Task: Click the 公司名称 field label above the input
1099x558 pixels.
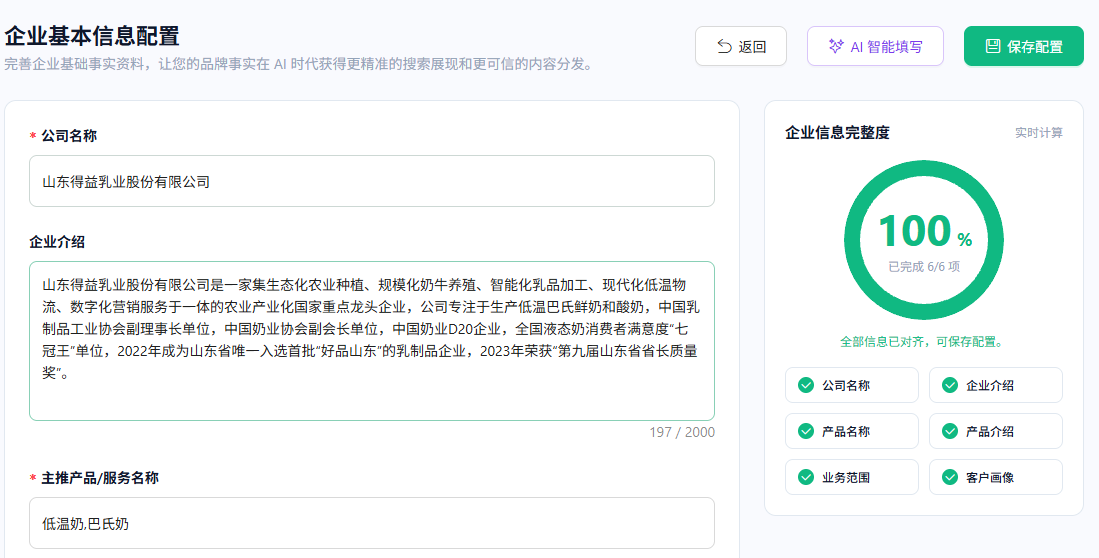Action: click(69, 136)
